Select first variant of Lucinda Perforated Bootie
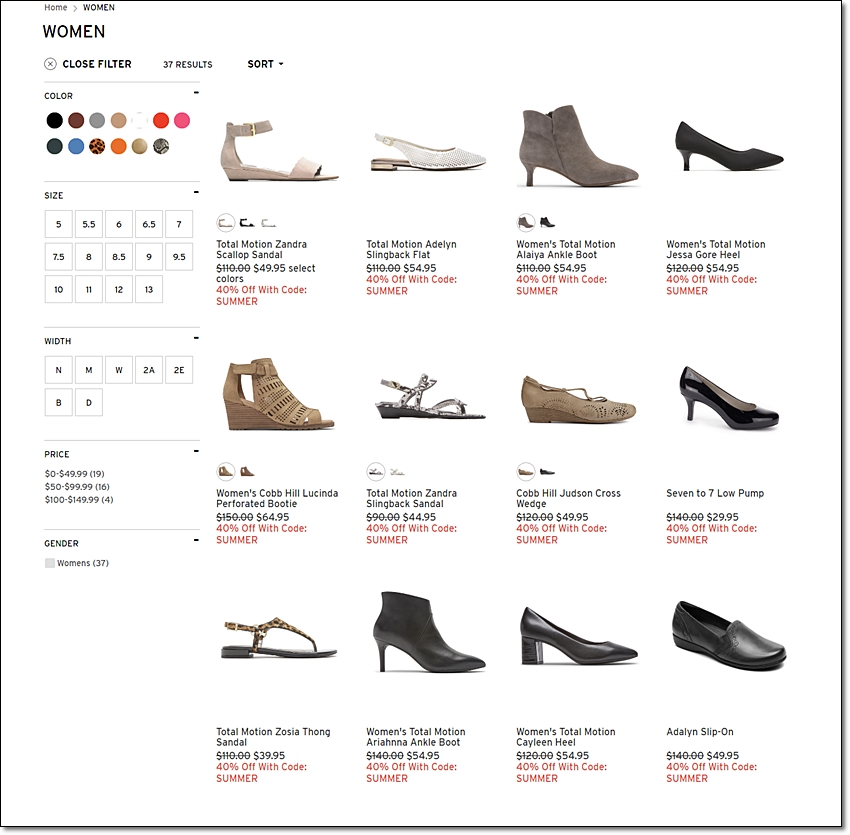The image size is (850, 835). [x=226, y=471]
